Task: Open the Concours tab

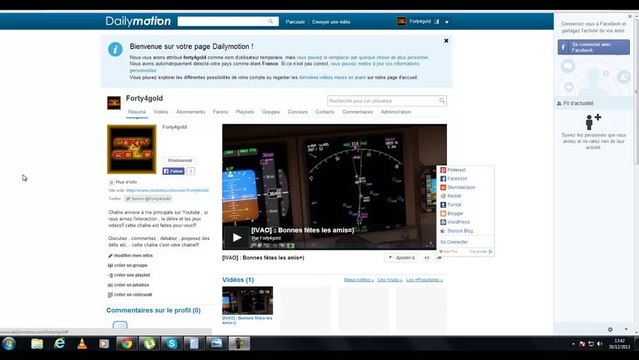Action: pos(297,112)
